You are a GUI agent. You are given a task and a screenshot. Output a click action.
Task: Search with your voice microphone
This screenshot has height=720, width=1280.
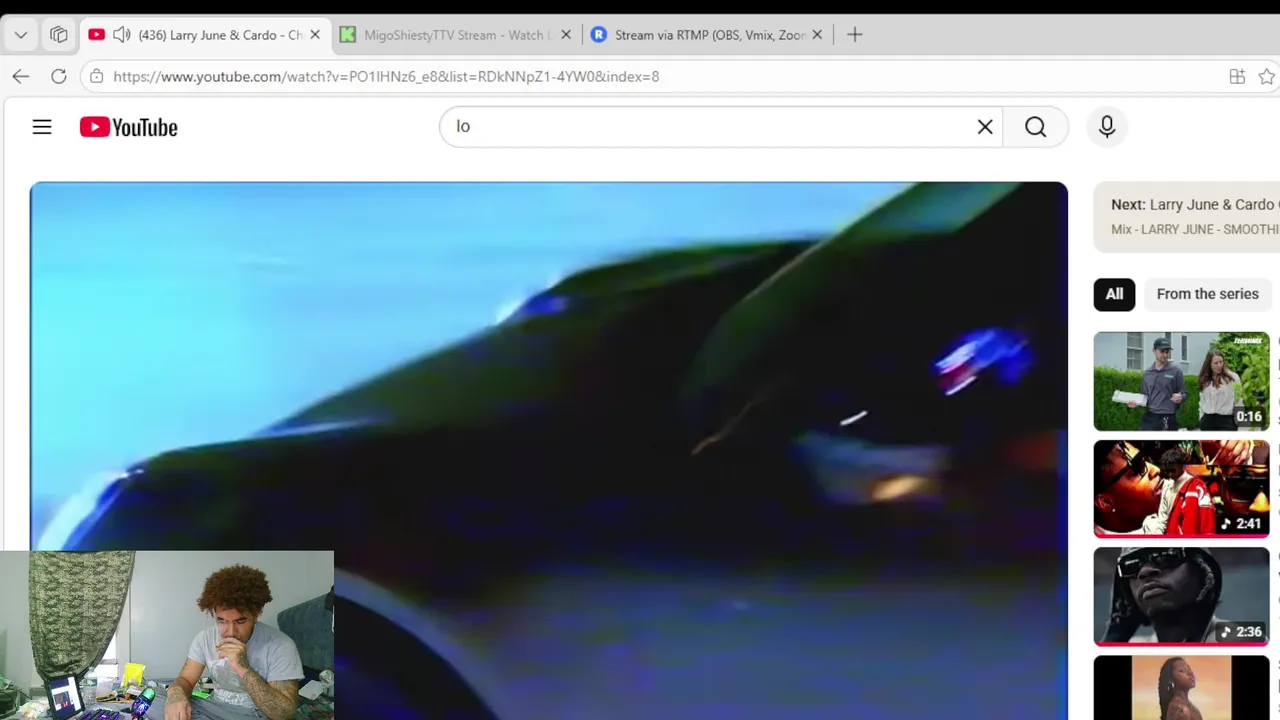coord(1107,127)
